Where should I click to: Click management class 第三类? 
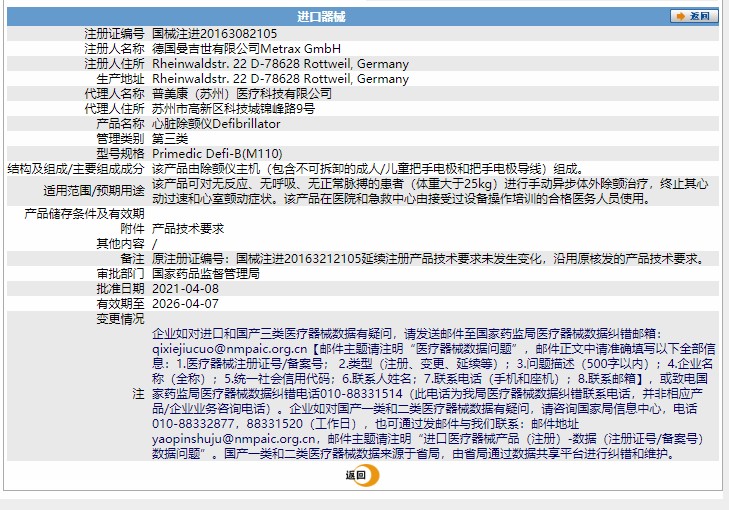170,139
